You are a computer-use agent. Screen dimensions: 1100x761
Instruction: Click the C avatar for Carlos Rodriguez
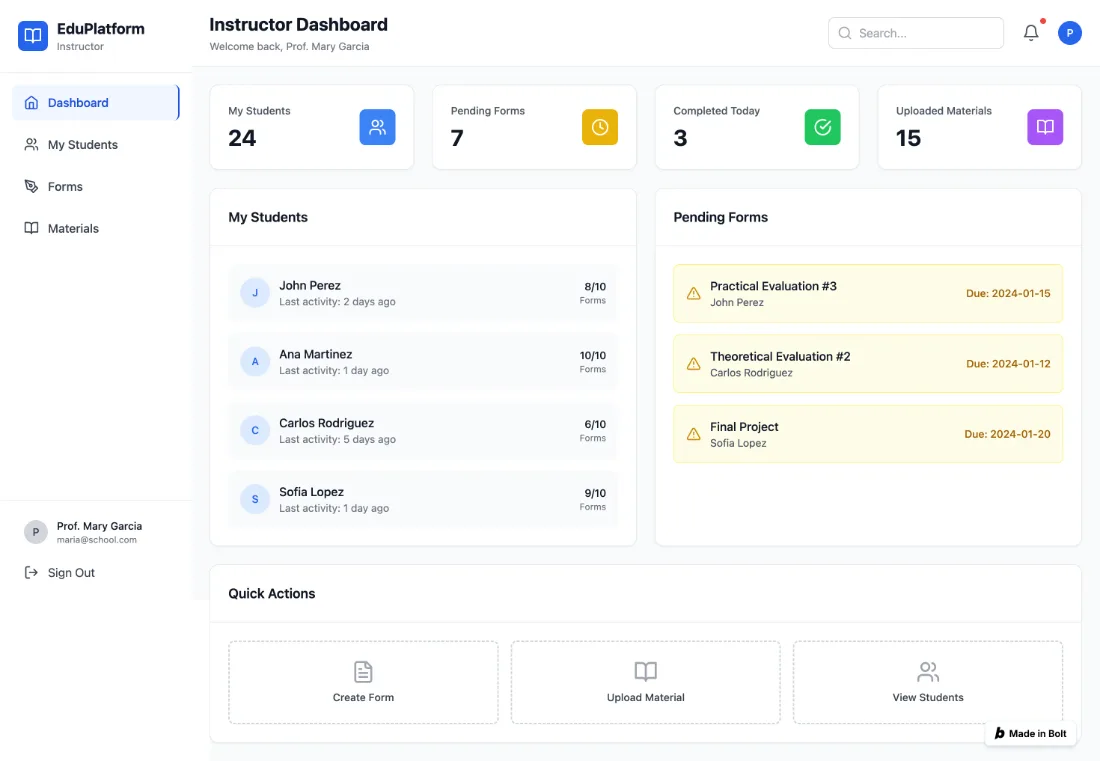click(x=255, y=430)
